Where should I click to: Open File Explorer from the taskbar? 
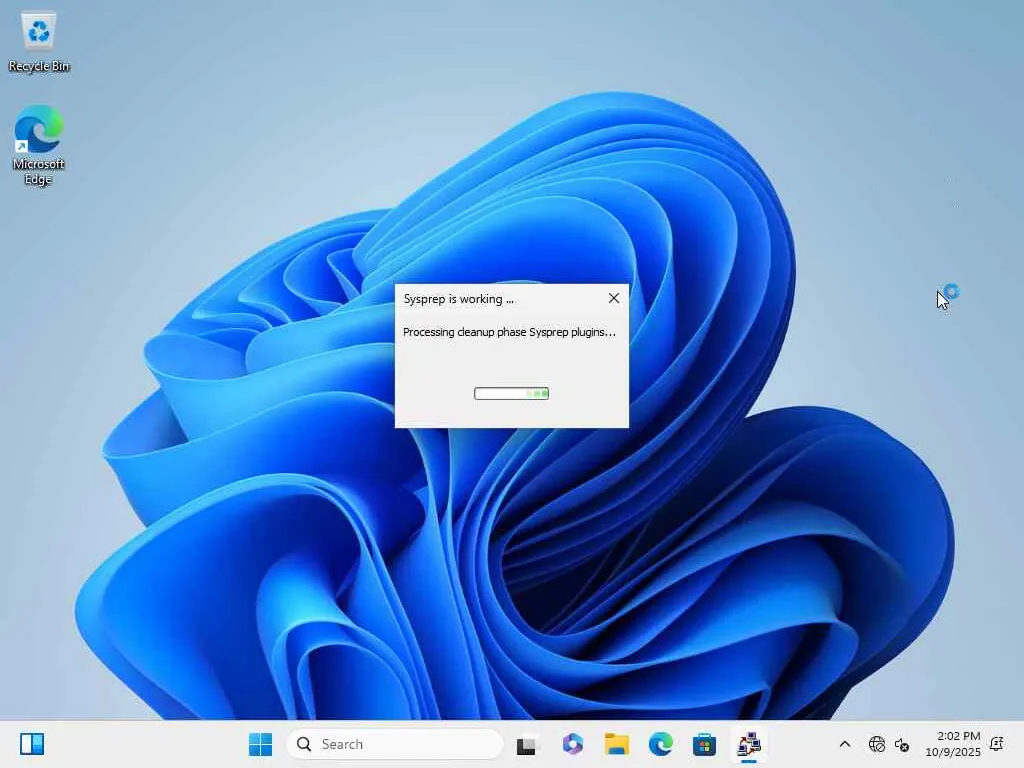(616, 744)
